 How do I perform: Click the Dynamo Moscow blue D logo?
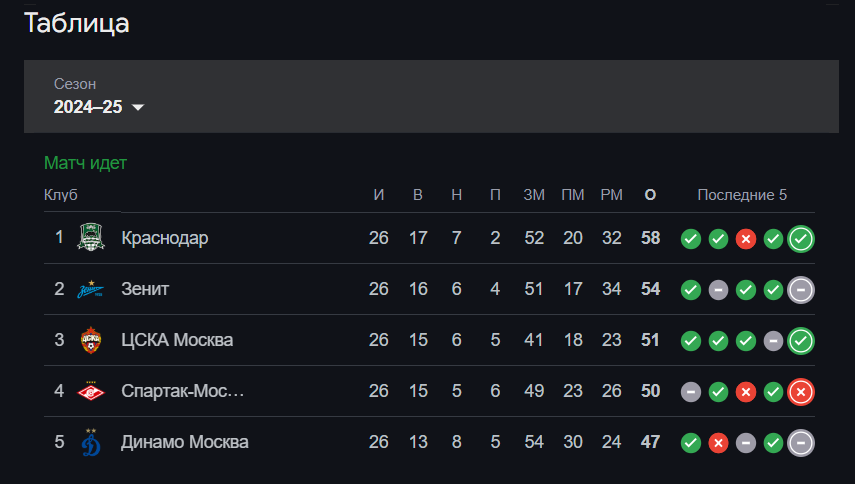pos(91,442)
